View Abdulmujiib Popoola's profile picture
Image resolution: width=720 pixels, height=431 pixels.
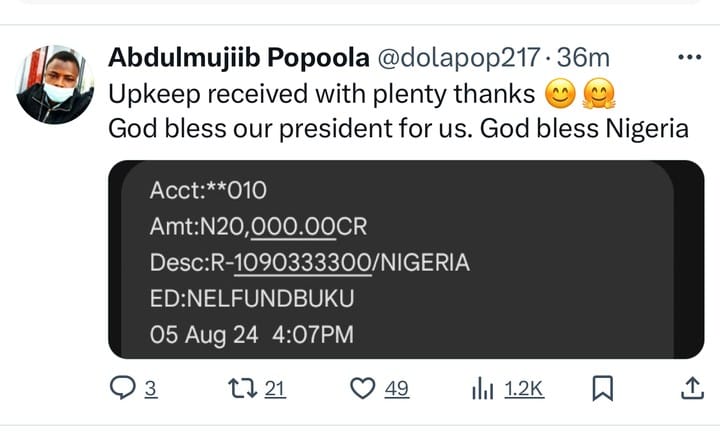tap(55, 84)
